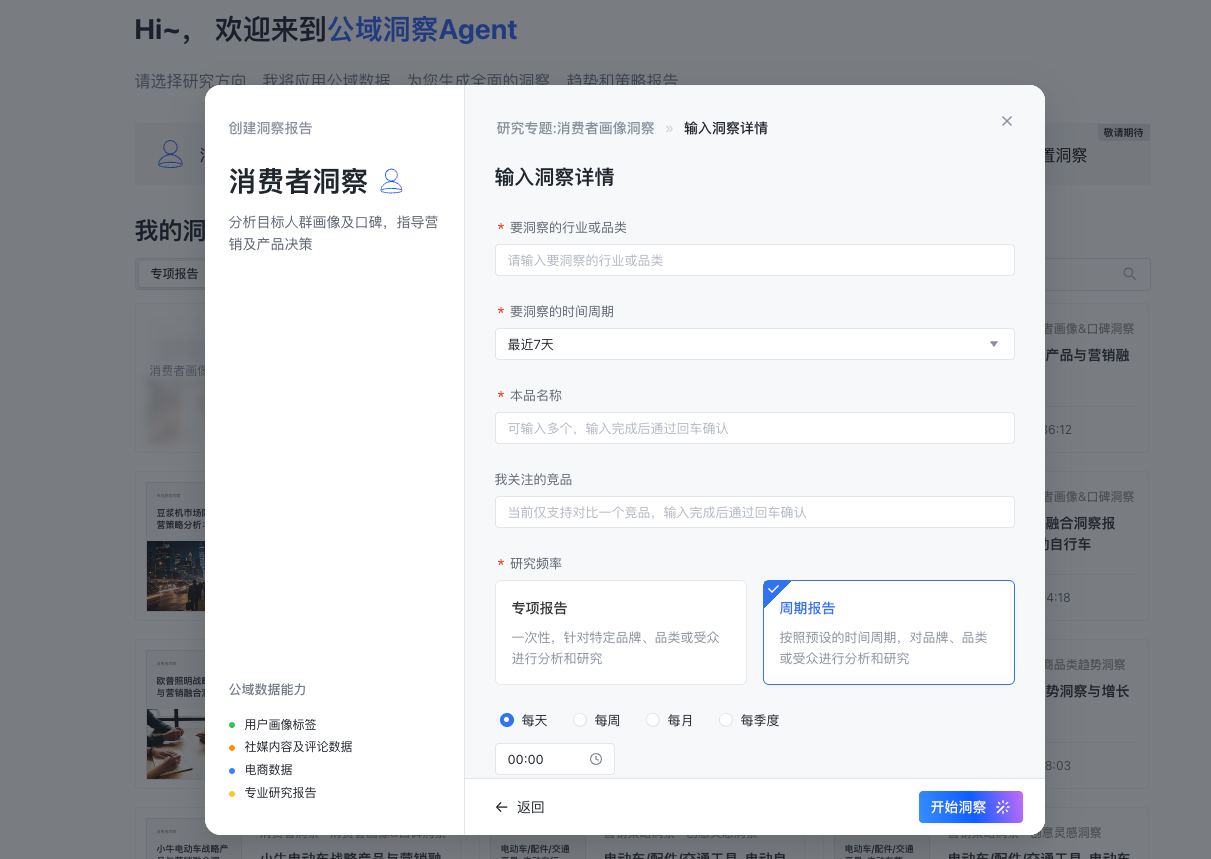The height and width of the screenshot is (859, 1211).
Task: Click the 开始洞察 button
Action: (971, 807)
